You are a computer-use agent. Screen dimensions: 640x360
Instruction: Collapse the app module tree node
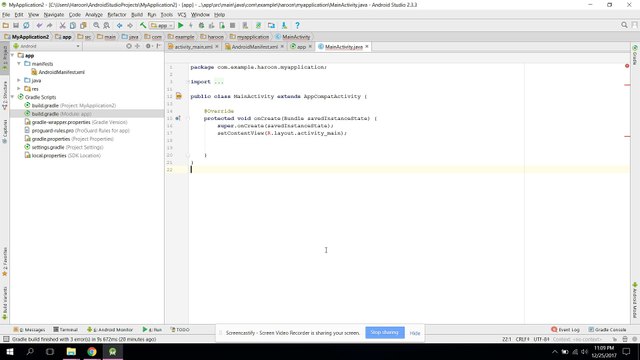12,55
